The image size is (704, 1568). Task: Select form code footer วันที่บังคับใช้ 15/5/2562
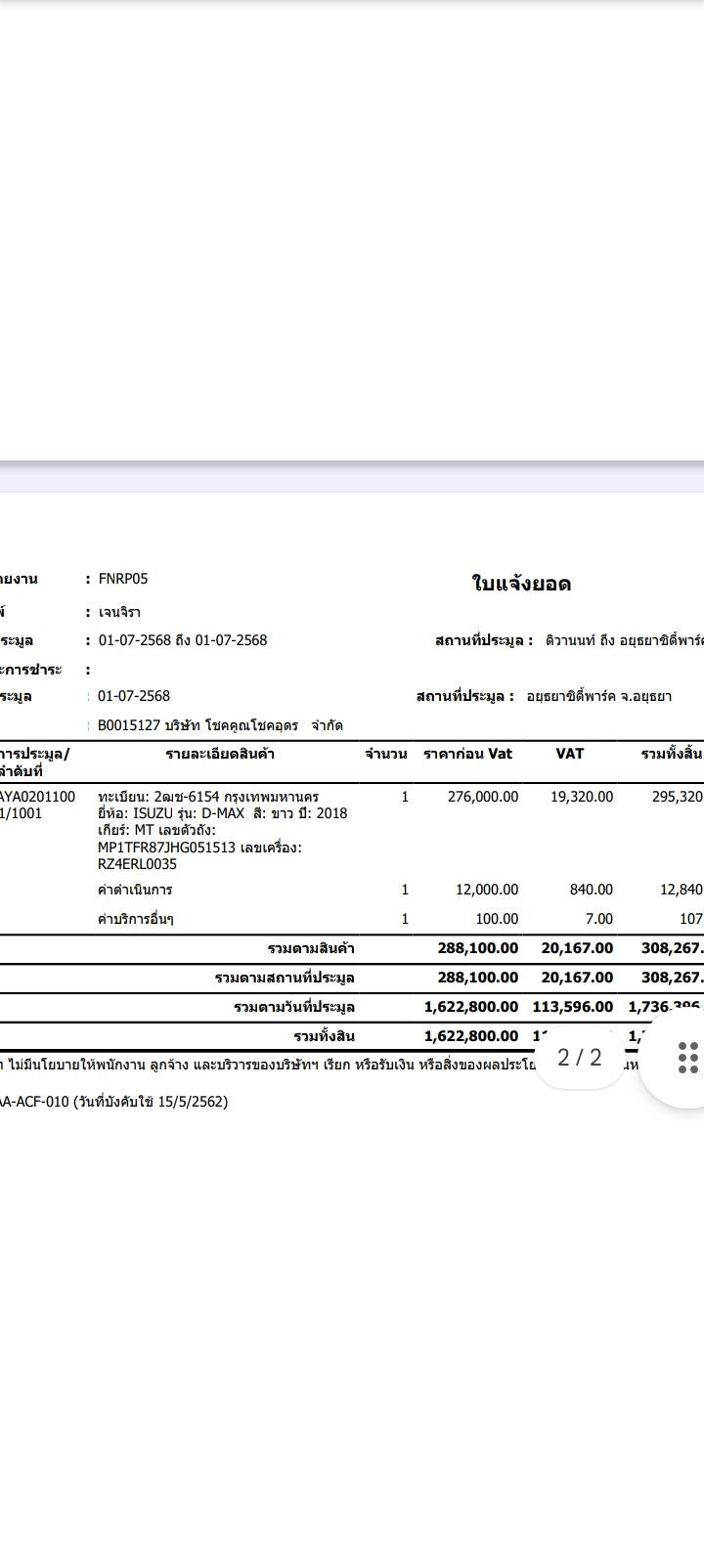151,1102
